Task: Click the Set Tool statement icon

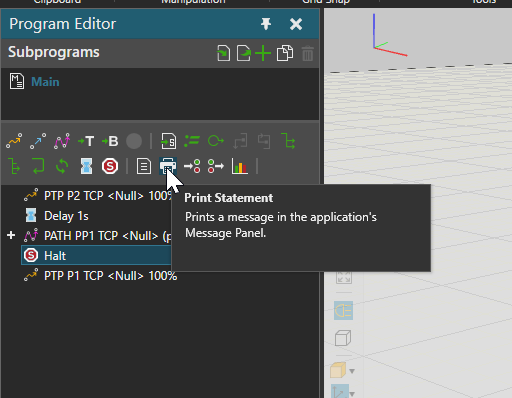Action: click(x=86, y=141)
